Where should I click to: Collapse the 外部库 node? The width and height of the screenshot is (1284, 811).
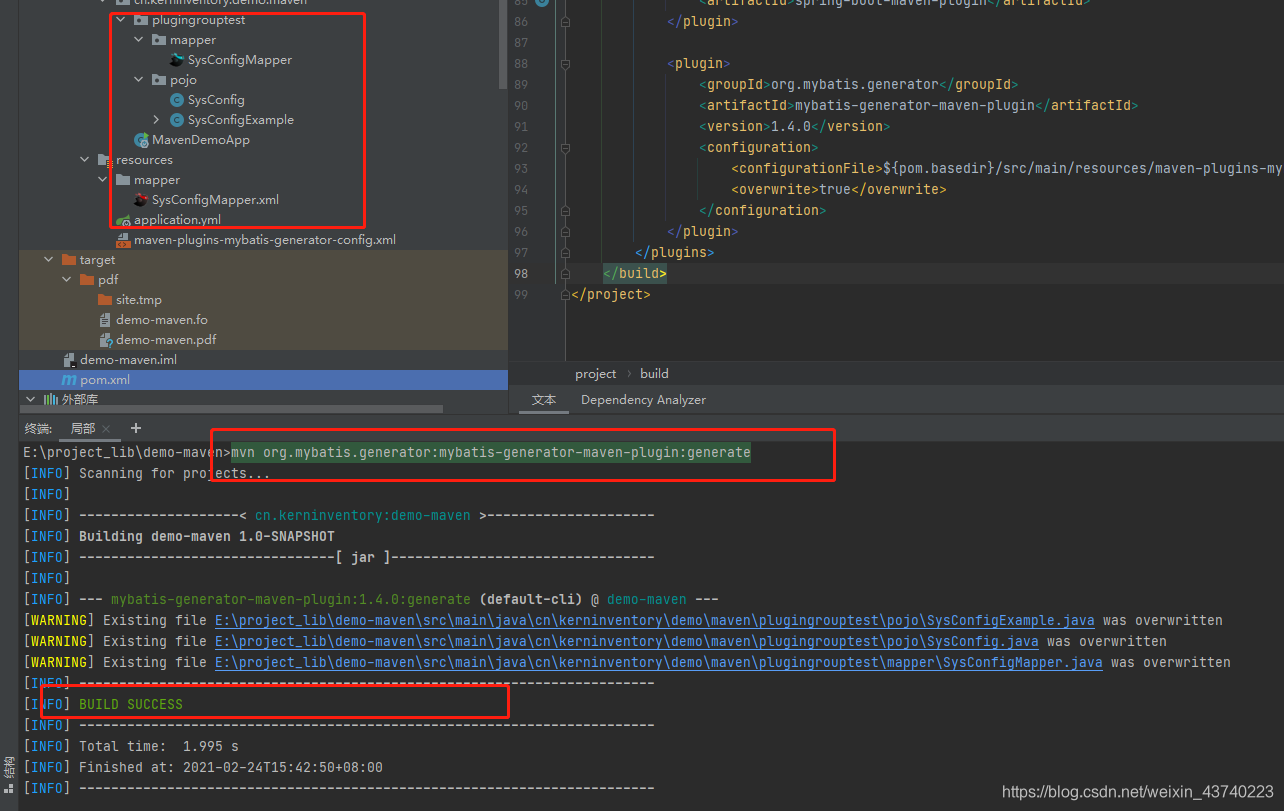pos(31,400)
